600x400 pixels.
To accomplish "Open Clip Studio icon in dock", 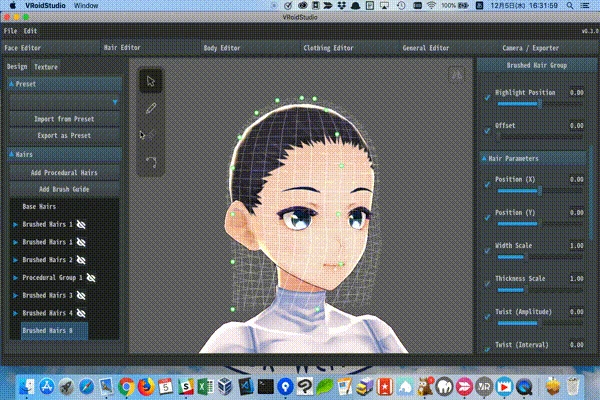I will coord(305,387).
